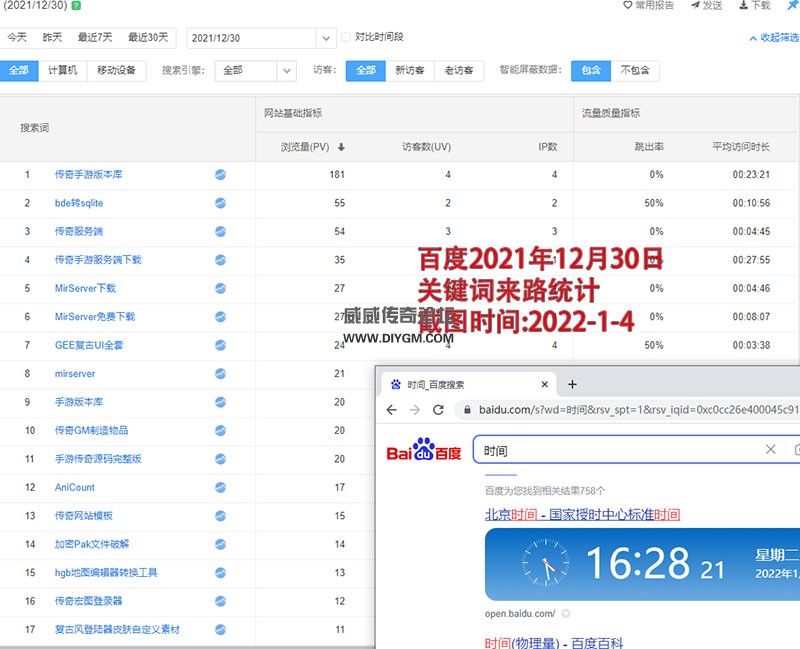Enable 对比时间段 checkbox
800x649 pixels.
346,37
